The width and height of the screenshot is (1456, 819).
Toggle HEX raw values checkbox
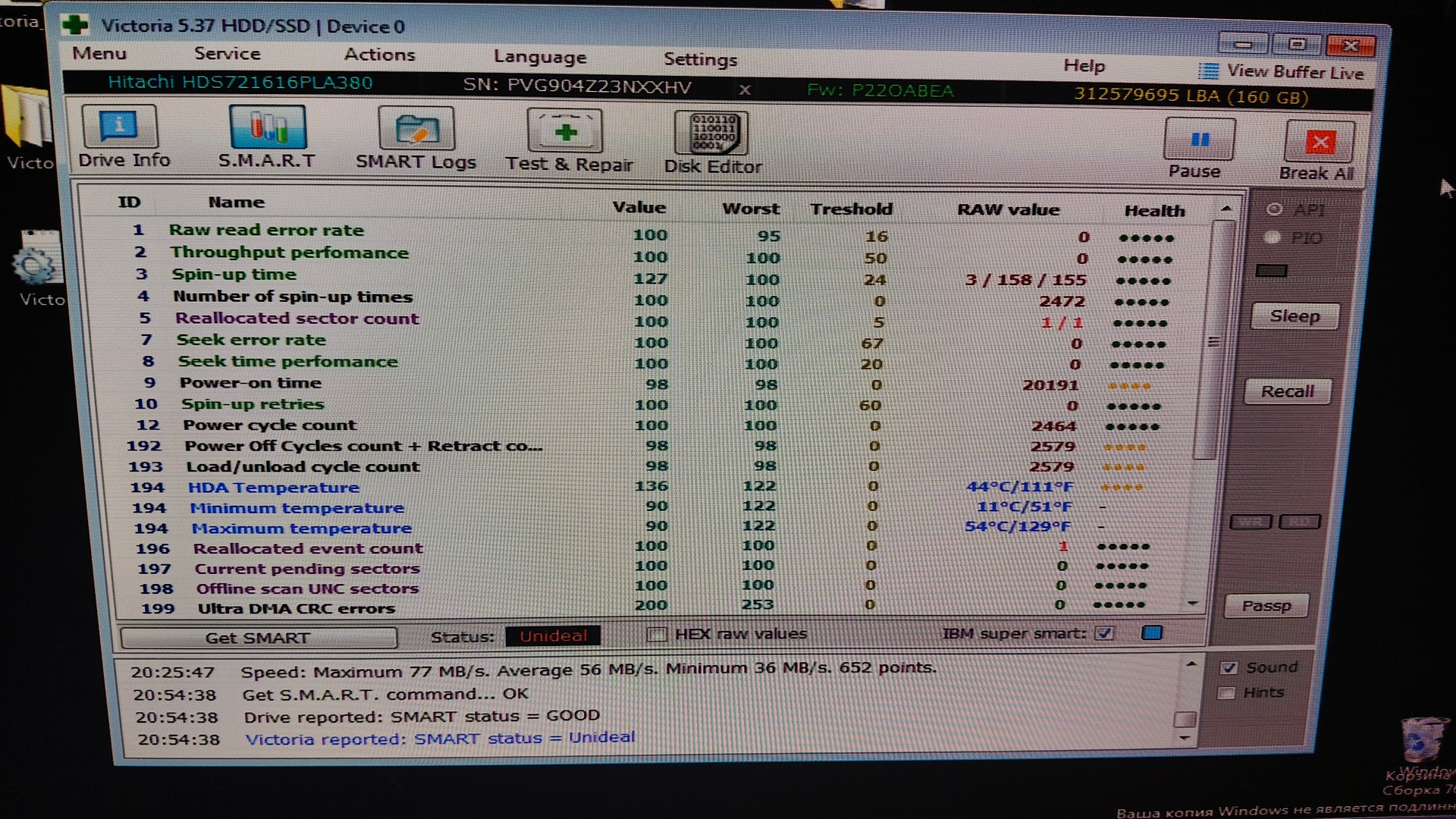pyautogui.click(x=657, y=635)
